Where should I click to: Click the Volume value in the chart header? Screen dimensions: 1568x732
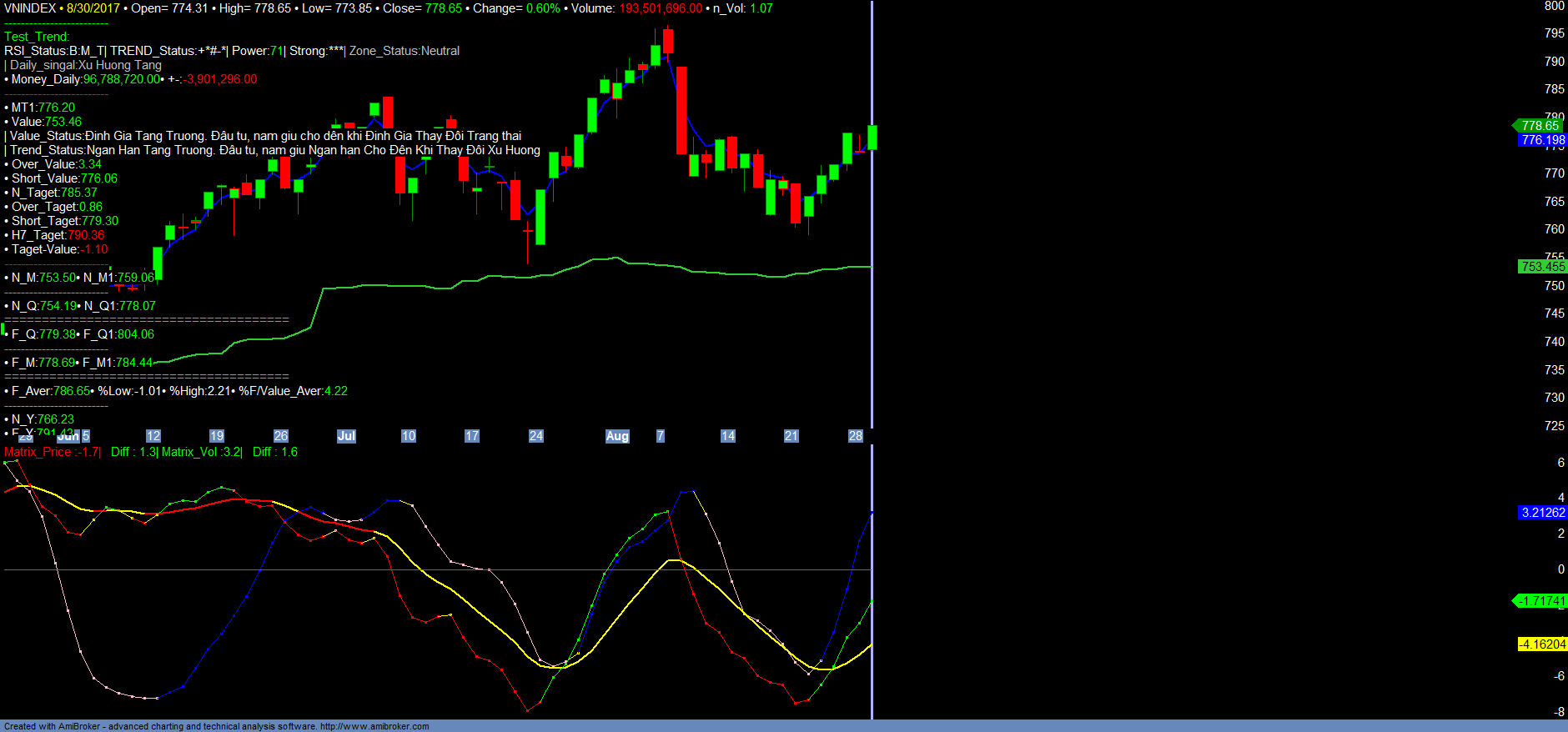tap(660, 8)
